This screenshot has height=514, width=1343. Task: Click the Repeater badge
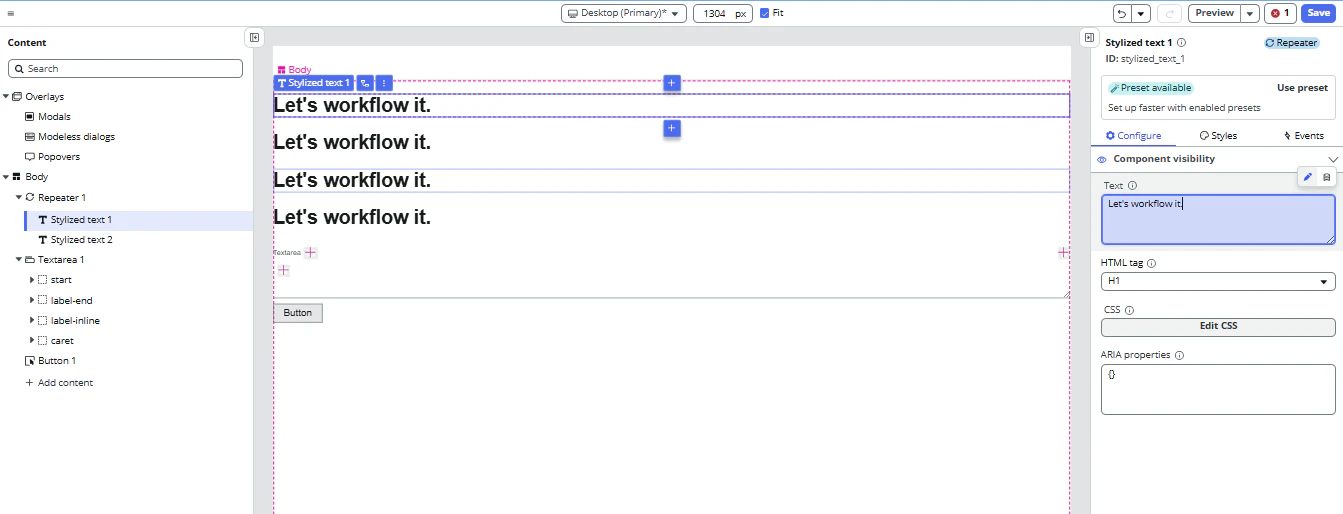point(1292,43)
